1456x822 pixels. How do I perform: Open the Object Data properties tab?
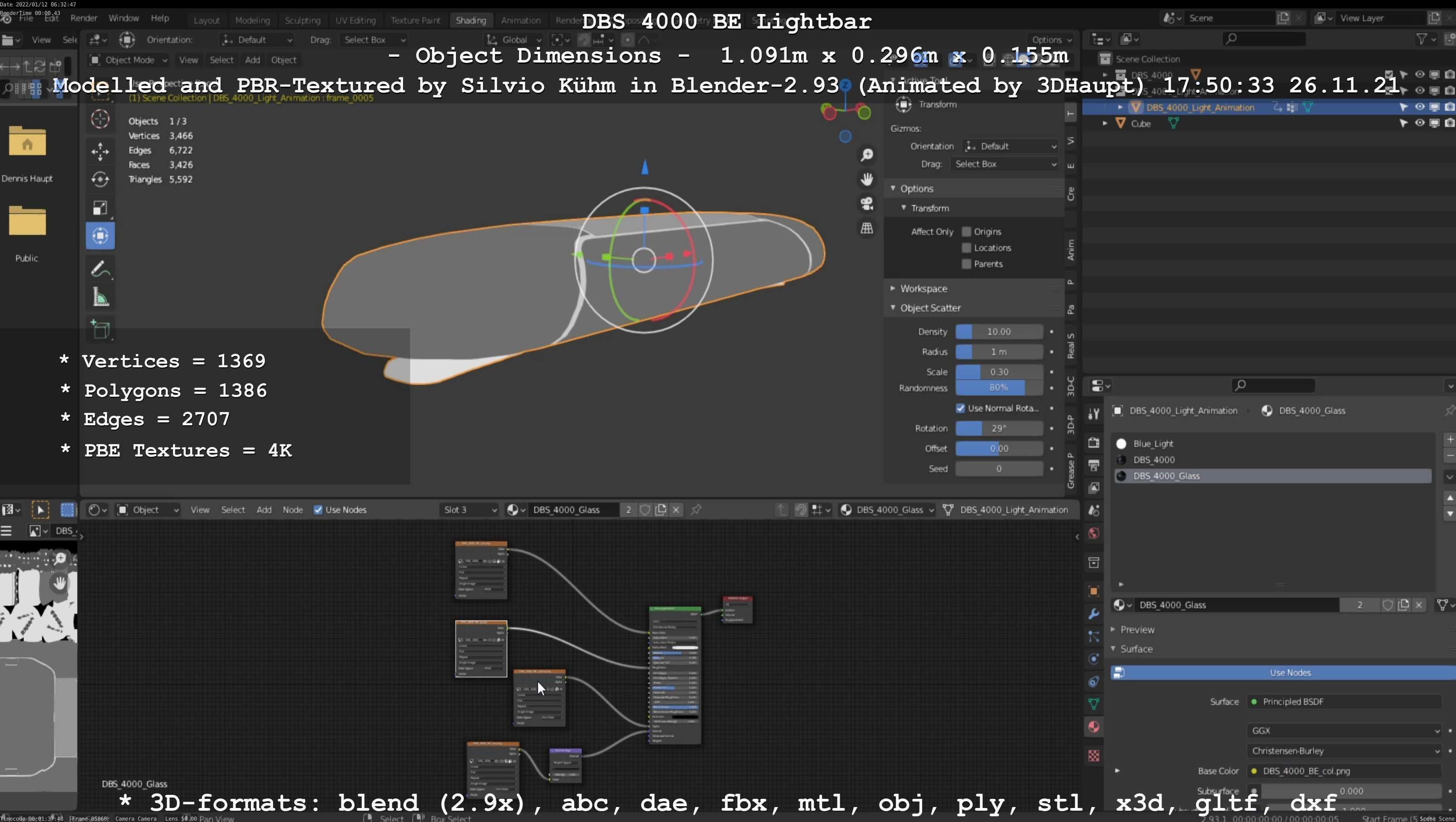pyautogui.click(x=1094, y=704)
